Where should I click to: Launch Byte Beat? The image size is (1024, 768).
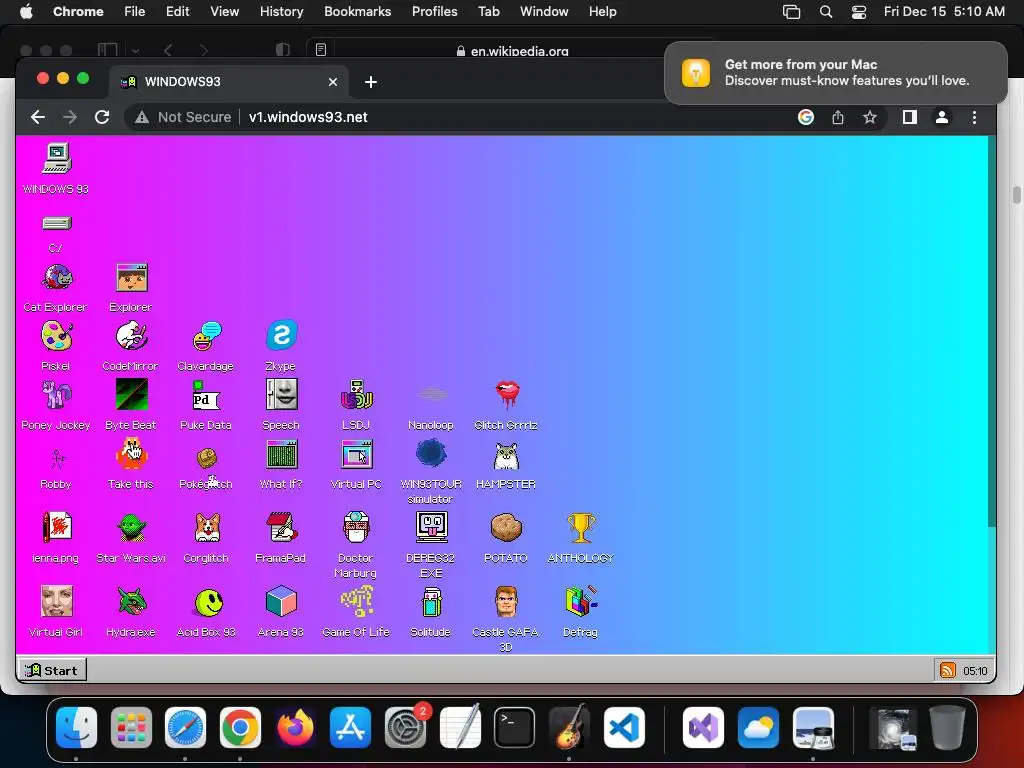(131, 395)
